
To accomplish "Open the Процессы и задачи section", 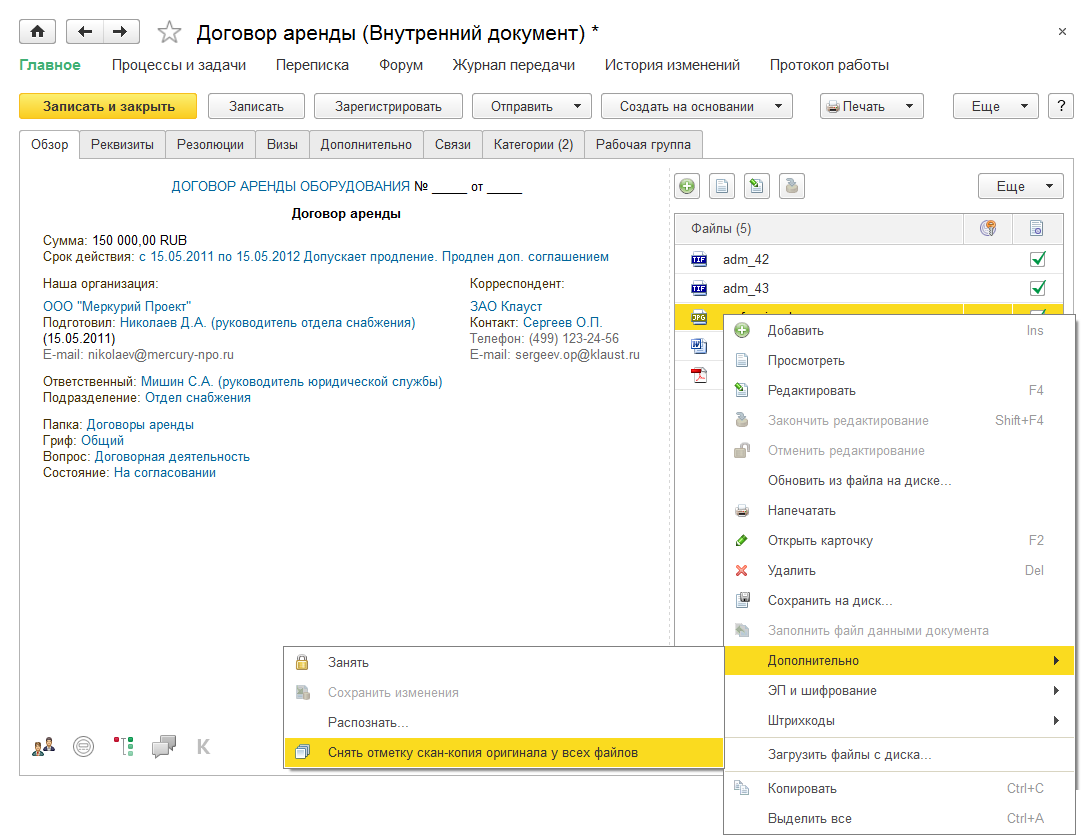I will (179, 65).
